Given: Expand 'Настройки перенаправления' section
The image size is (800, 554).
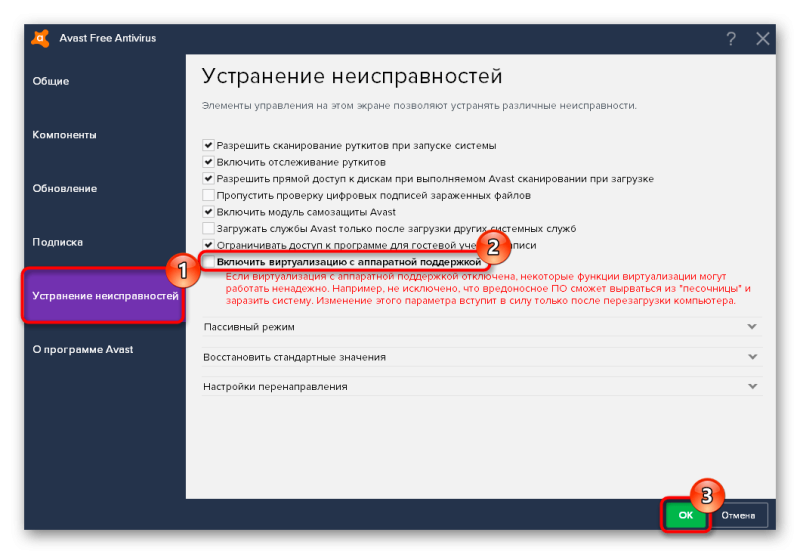Looking at the screenshot, I should point(482,386).
